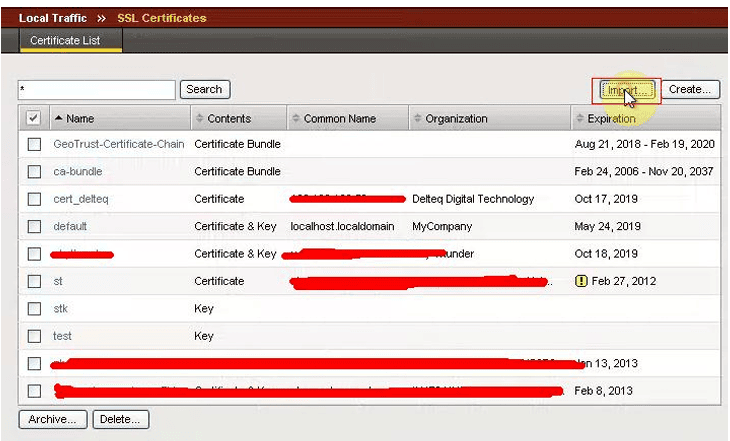Click the Search button
Image resolution: width=730 pixels, height=441 pixels.
[x=205, y=90]
